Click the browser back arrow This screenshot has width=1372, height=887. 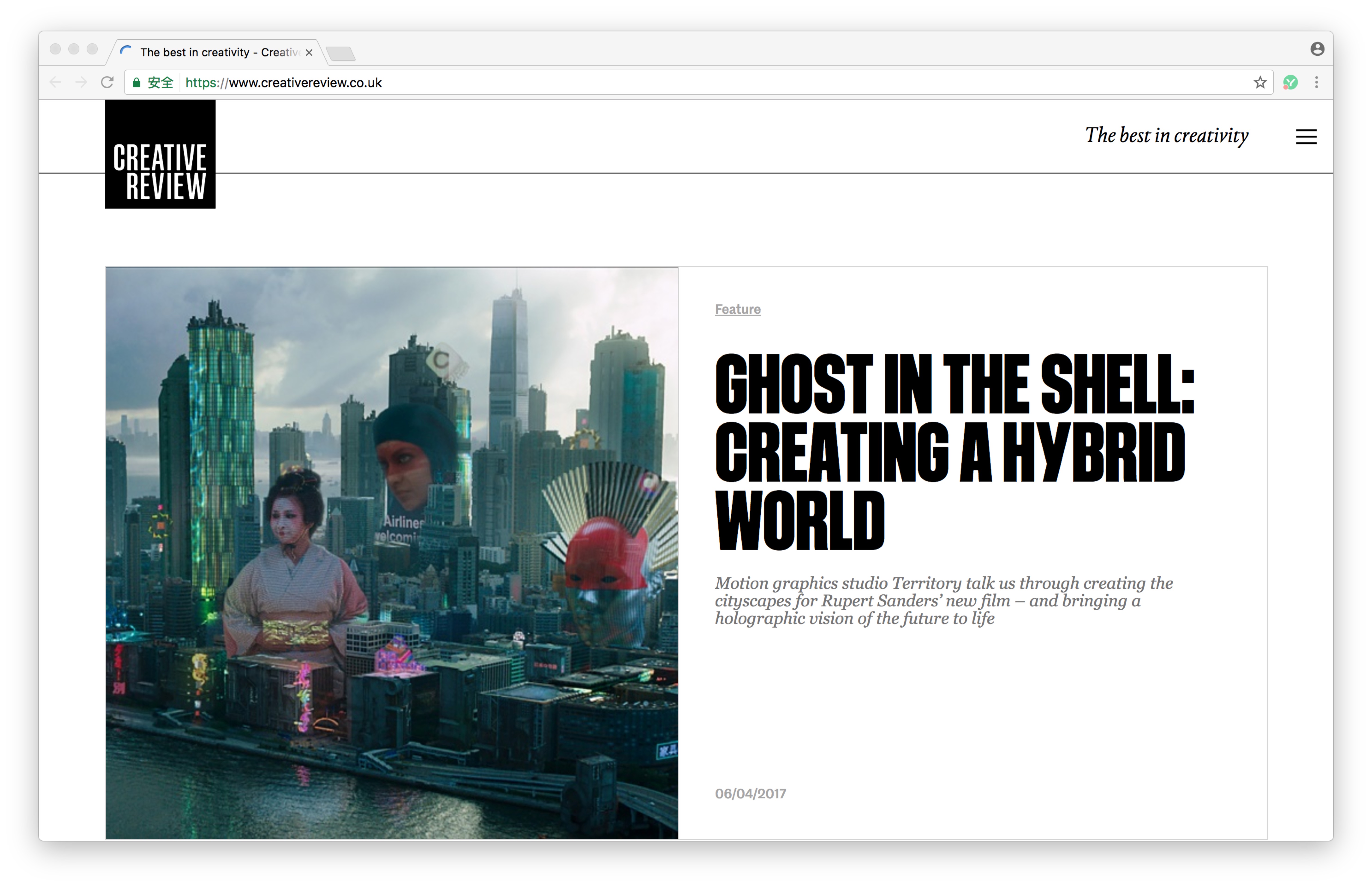tap(56, 82)
